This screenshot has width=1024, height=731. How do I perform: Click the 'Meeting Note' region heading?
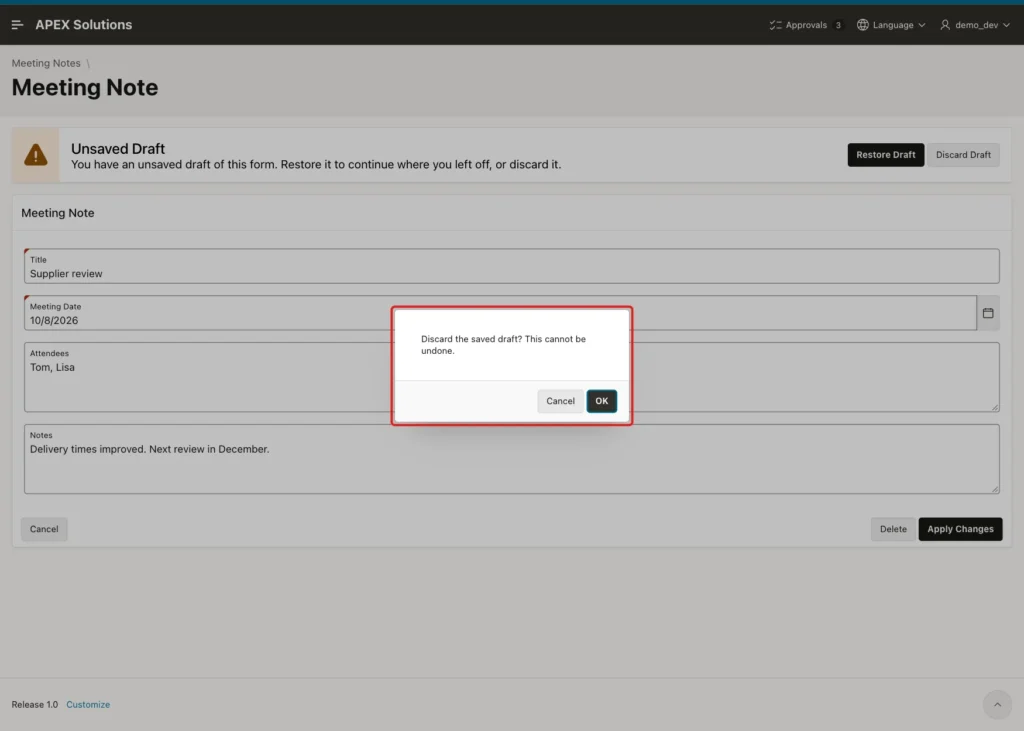click(x=57, y=213)
